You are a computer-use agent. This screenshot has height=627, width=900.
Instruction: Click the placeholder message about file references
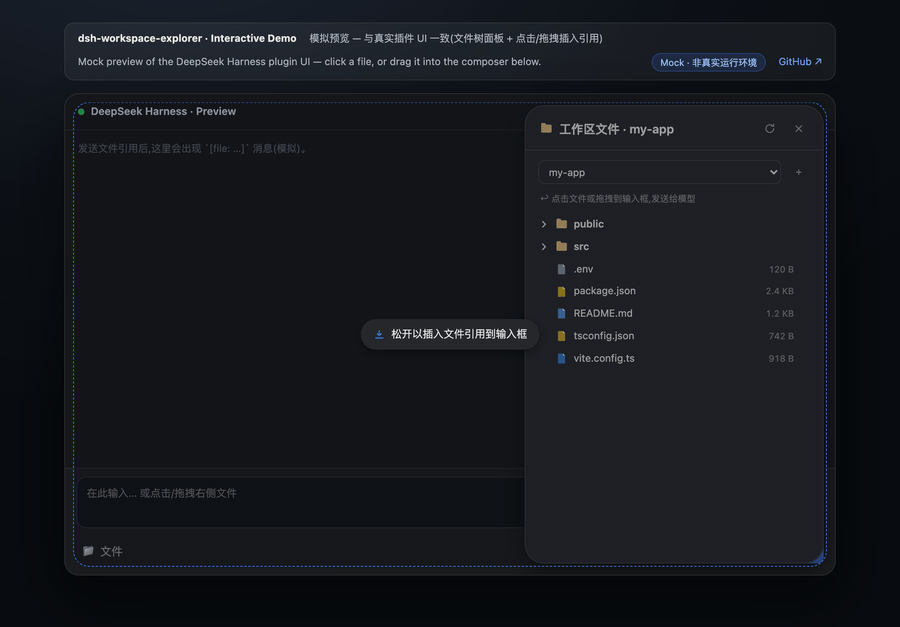[x=193, y=149]
